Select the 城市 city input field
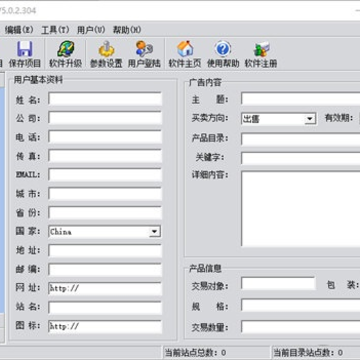The image size is (360, 360). click(x=105, y=194)
